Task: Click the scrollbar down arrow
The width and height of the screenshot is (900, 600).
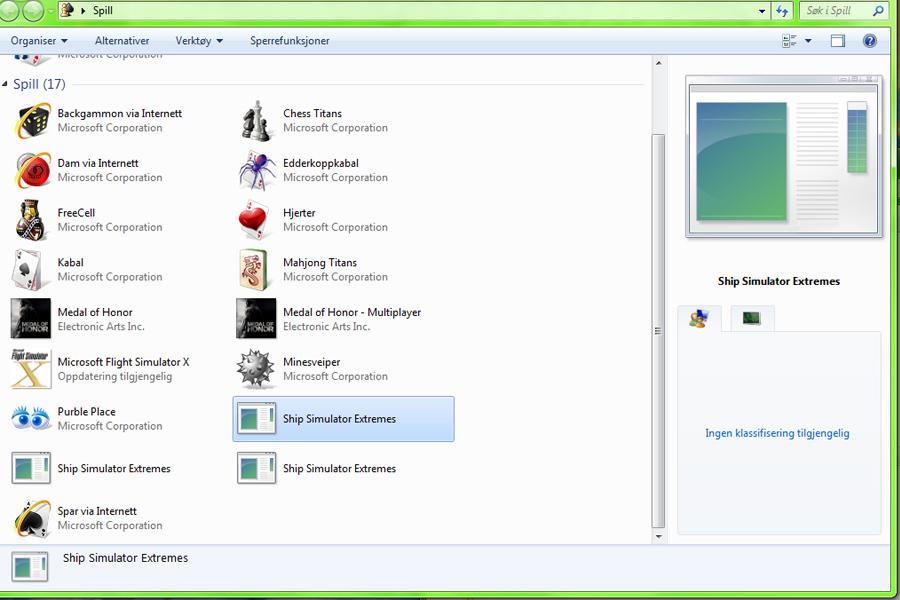Action: [658, 536]
